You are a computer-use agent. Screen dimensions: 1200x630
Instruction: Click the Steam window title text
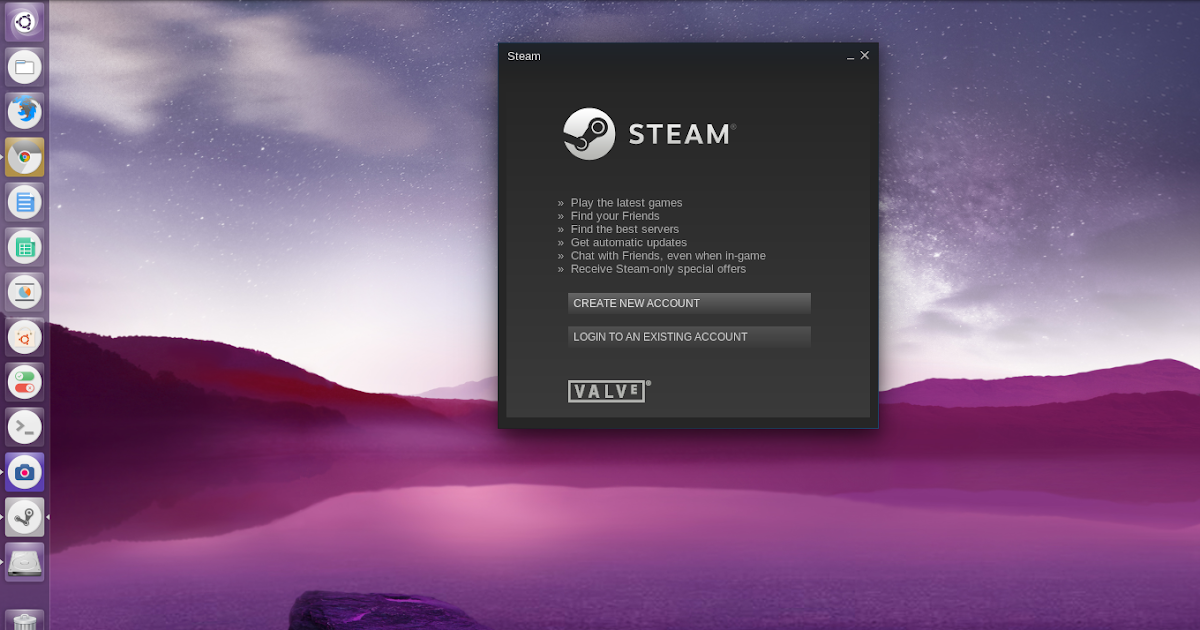click(524, 56)
